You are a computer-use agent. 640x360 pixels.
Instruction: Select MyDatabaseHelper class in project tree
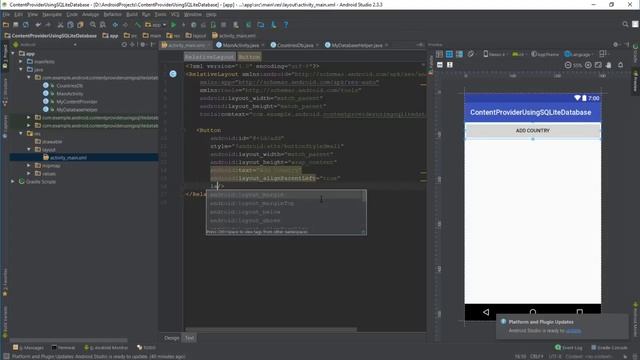(76, 109)
